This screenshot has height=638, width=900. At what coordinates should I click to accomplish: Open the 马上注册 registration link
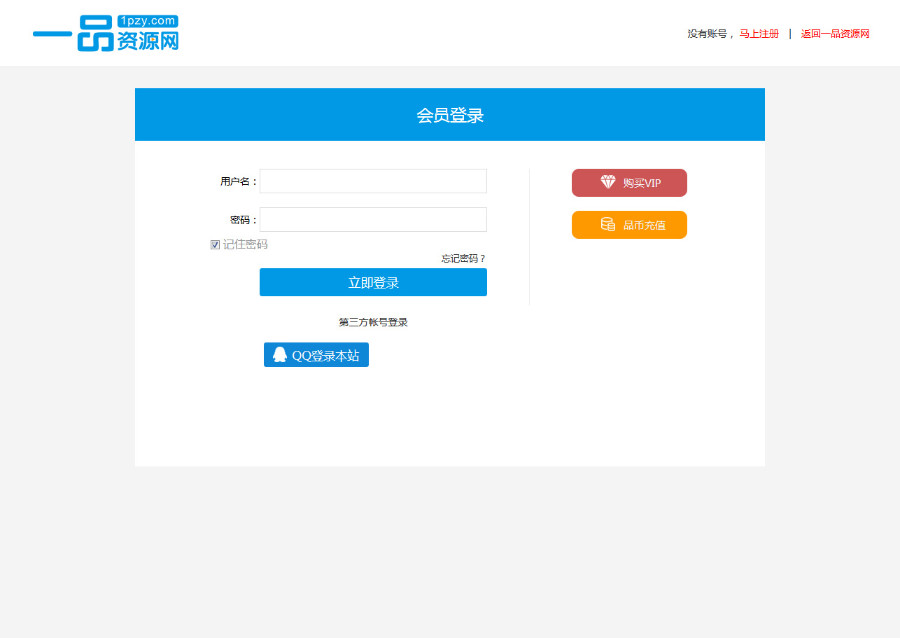(x=758, y=33)
